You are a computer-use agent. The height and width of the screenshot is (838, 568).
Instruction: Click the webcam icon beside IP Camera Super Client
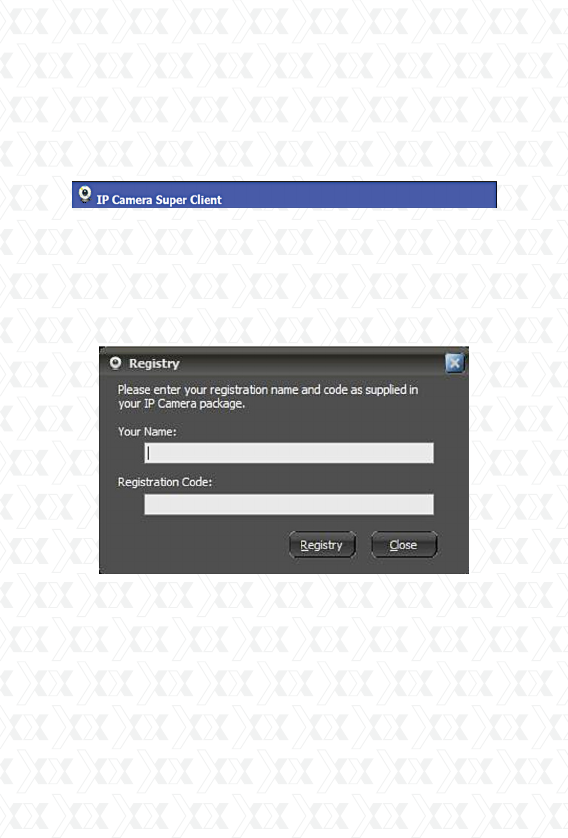pyautogui.click(x=84, y=194)
